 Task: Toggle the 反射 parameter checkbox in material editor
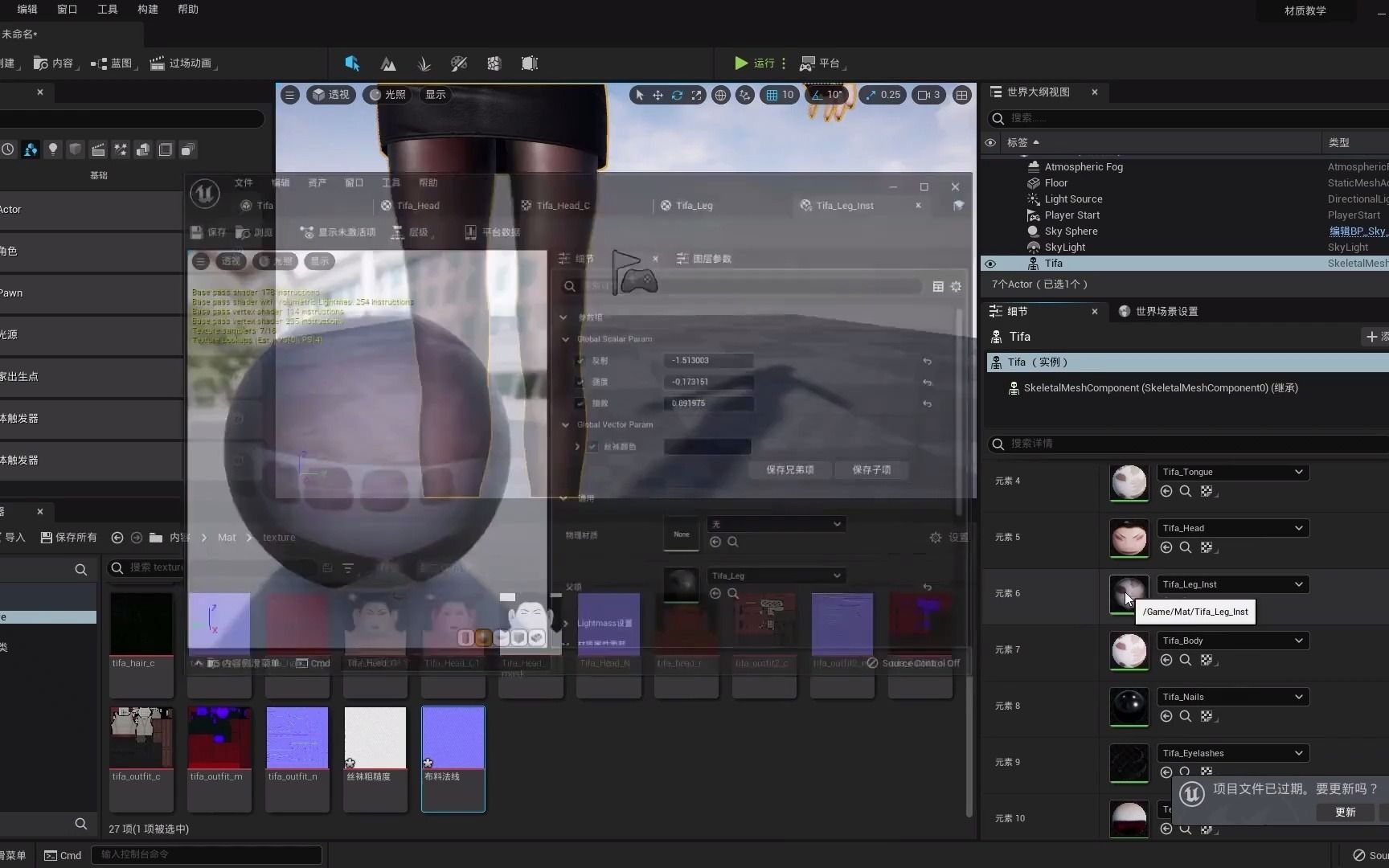[x=580, y=361]
